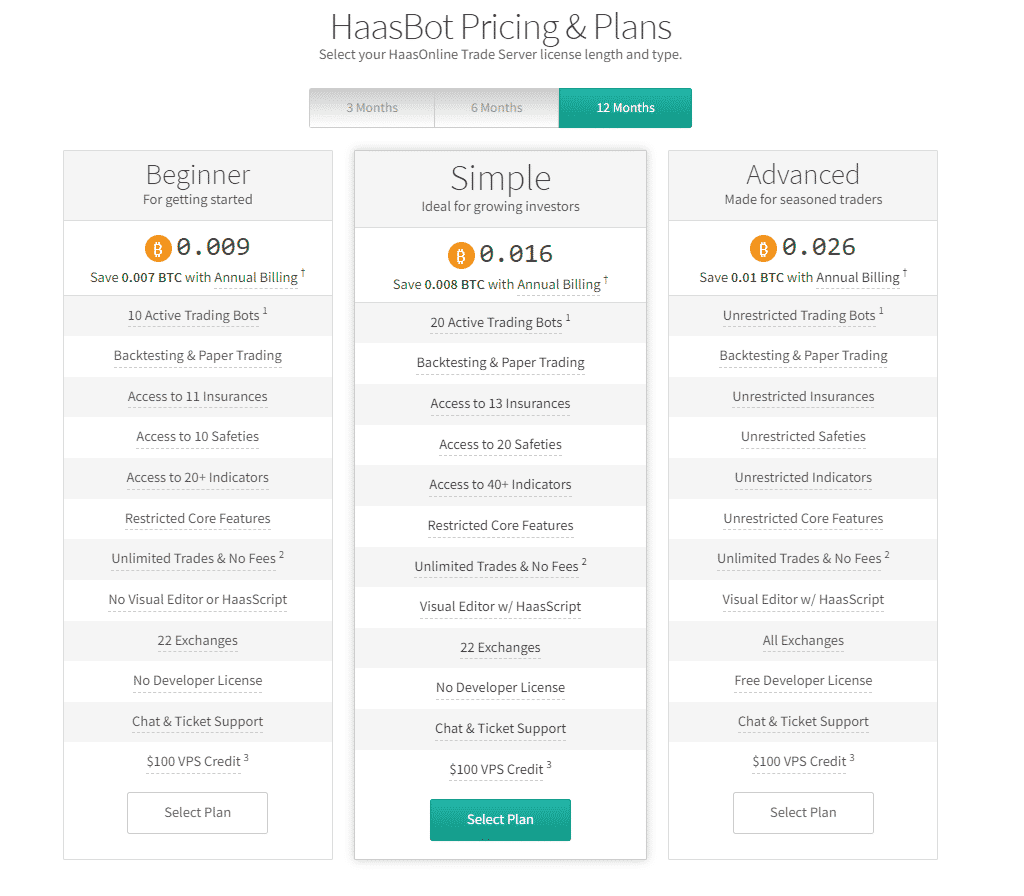This screenshot has width=1024, height=896.
Task: Click $100 VPS Credit in Simple plan
Action: (x=496, y=769)
